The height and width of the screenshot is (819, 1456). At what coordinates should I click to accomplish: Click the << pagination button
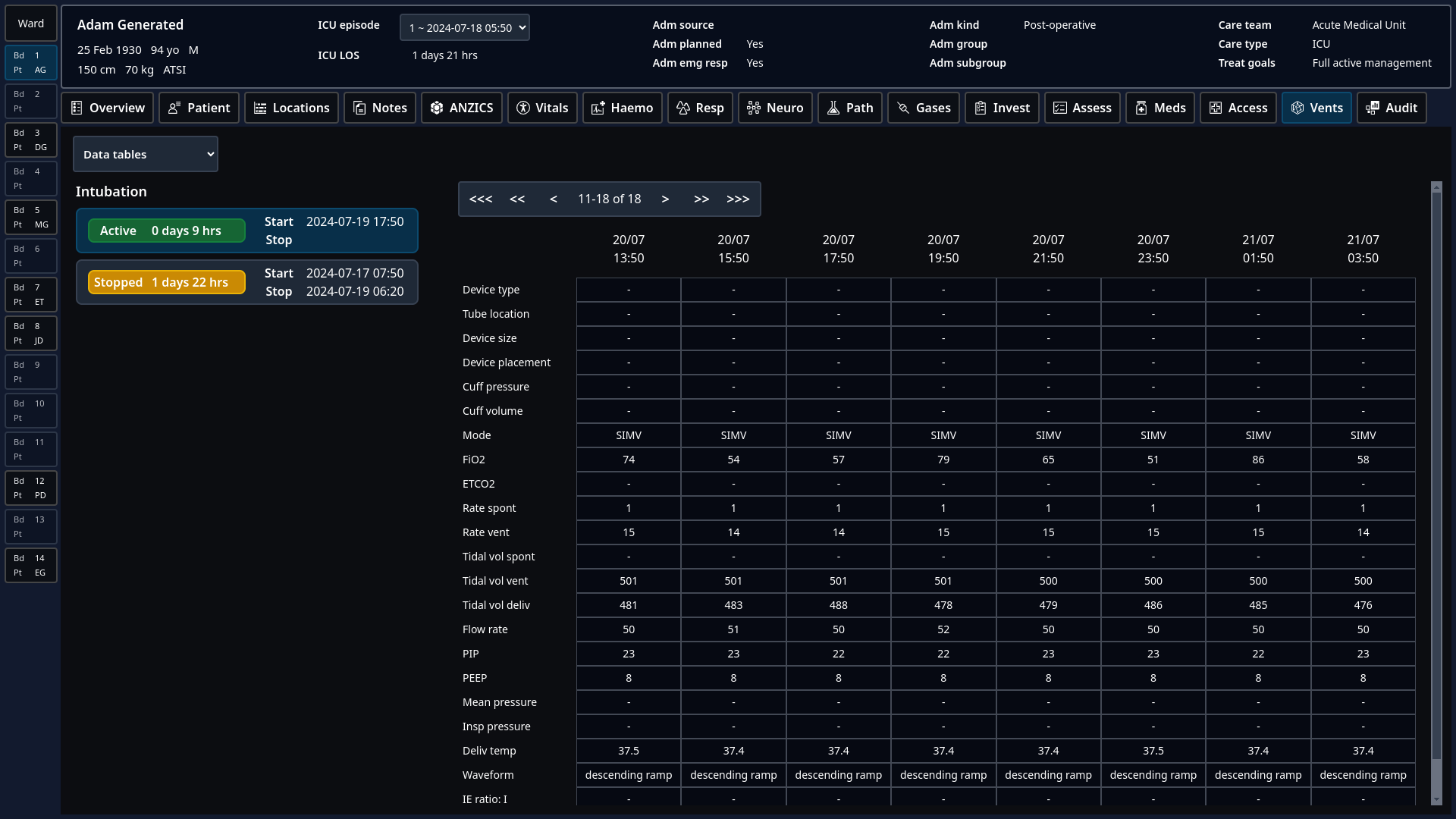click(x=517, y=199)
